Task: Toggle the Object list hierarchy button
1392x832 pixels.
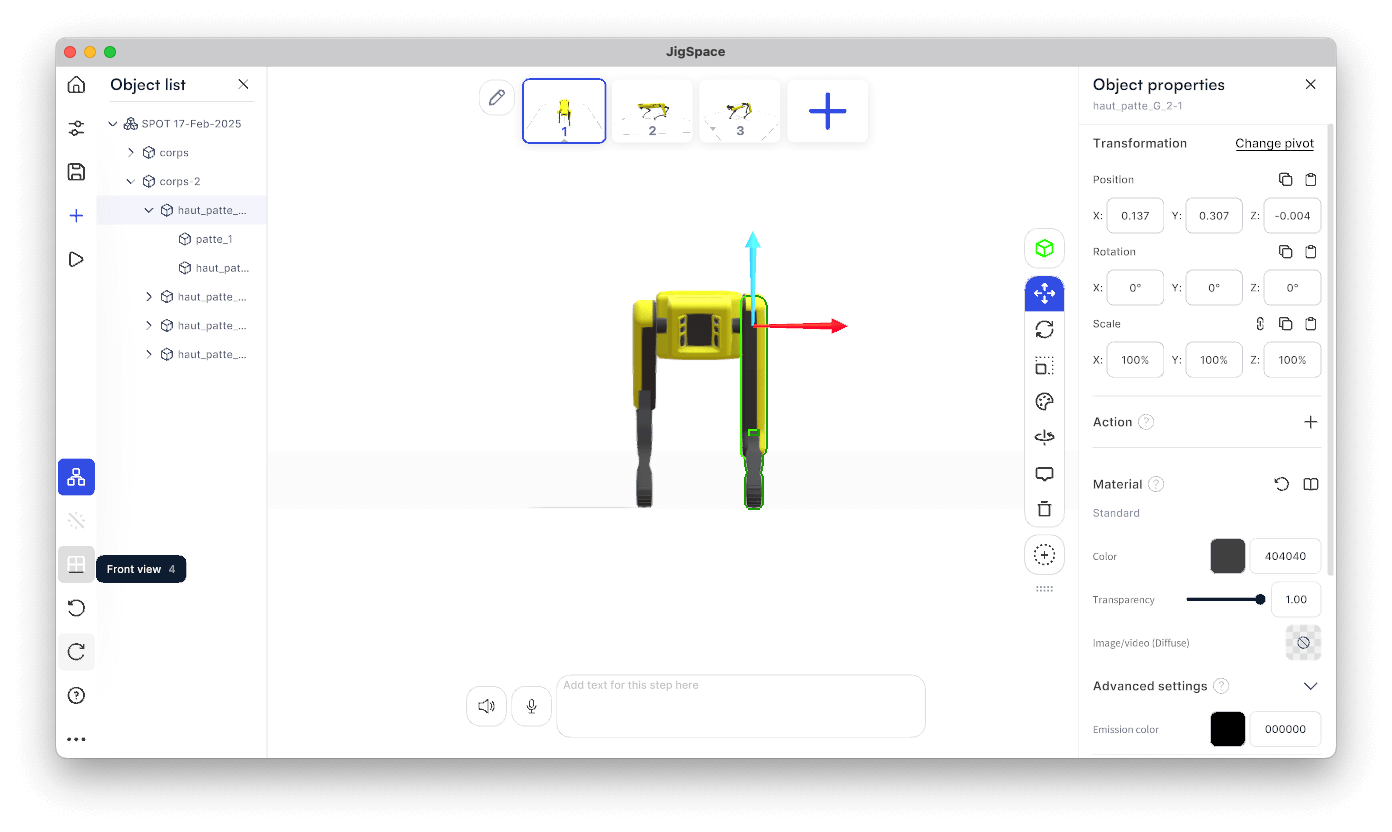Action: [x=76, y=477]
